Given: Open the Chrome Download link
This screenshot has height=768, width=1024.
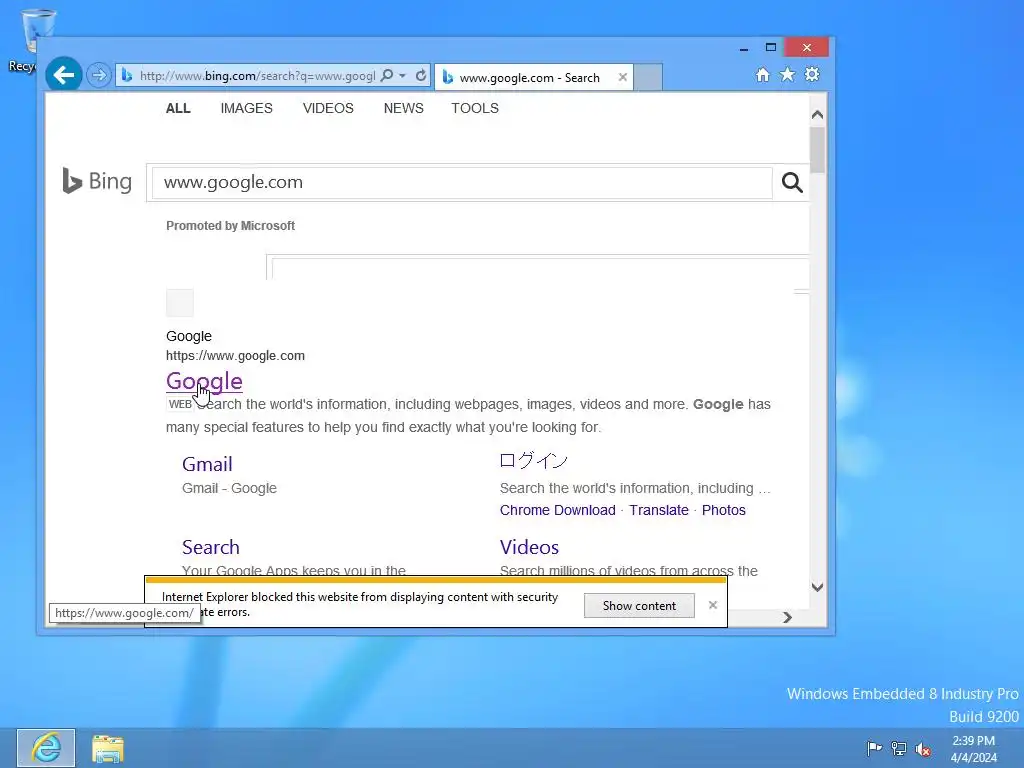Looking at the screenshot, I should pyautogui.click(x=558, y=510).
